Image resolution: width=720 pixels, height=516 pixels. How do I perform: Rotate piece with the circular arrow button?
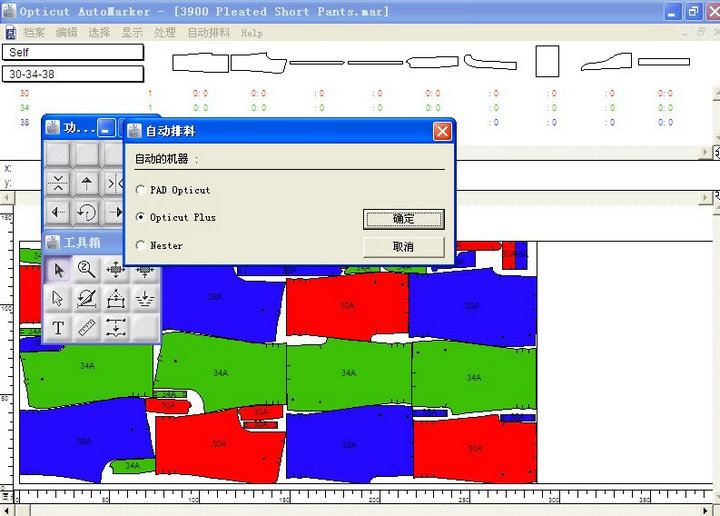[x=86, y=212]
